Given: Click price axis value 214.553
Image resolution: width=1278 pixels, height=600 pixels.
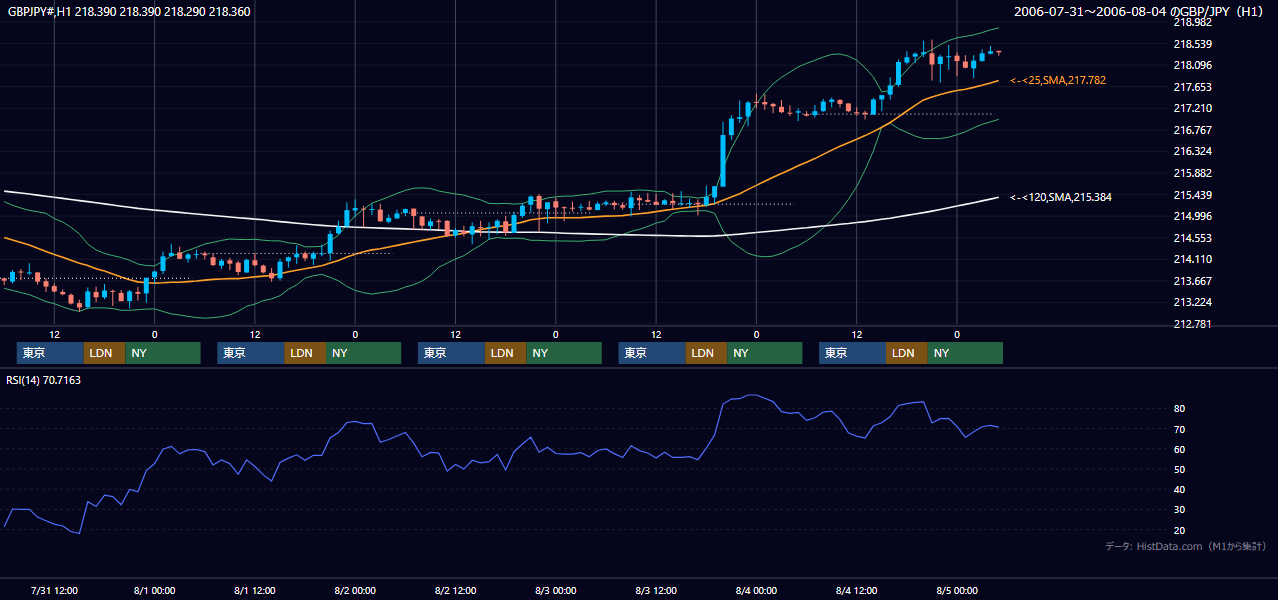Looking at the screenshot, I should click(x=1191, y=238).
